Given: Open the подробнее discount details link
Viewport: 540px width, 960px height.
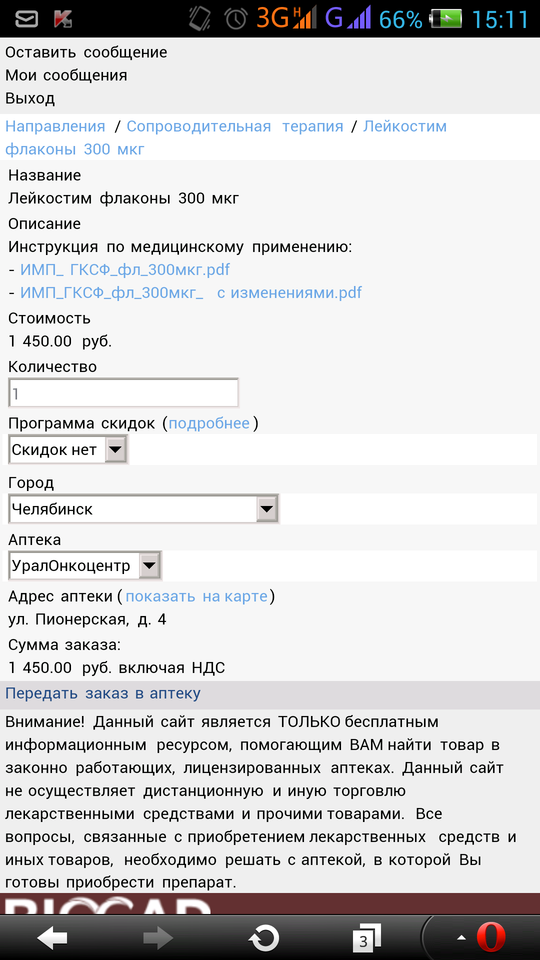Looking at the screenshot, I should [209, 423].
